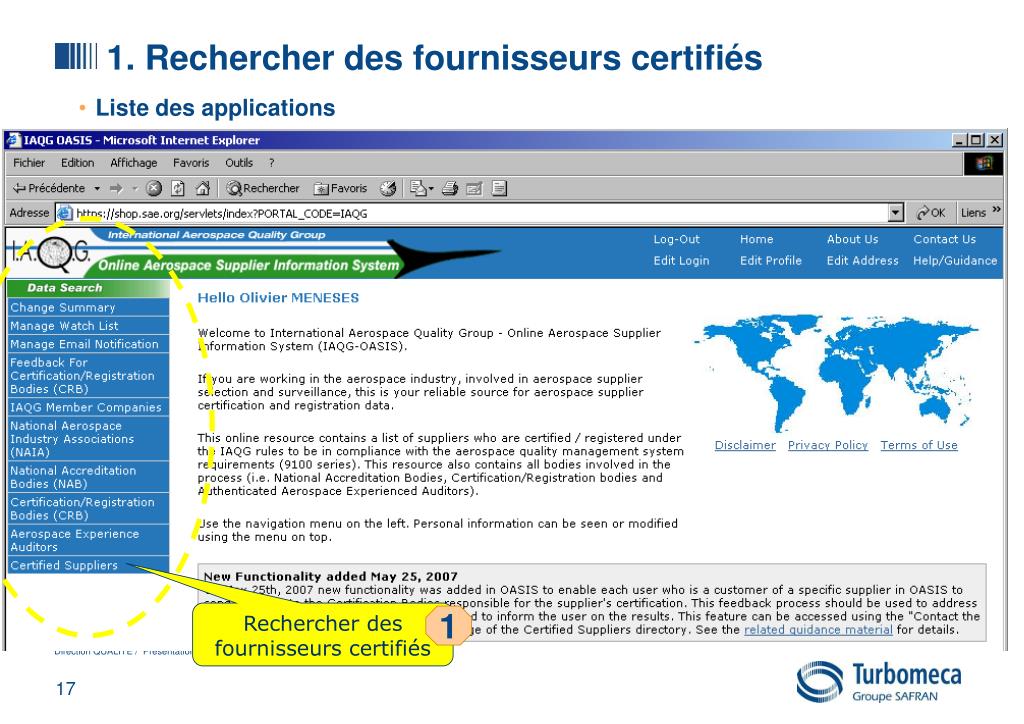
Task: Open Certified Suppliers in the left menu
Action: pyautogui.click(x=88, y=565)
